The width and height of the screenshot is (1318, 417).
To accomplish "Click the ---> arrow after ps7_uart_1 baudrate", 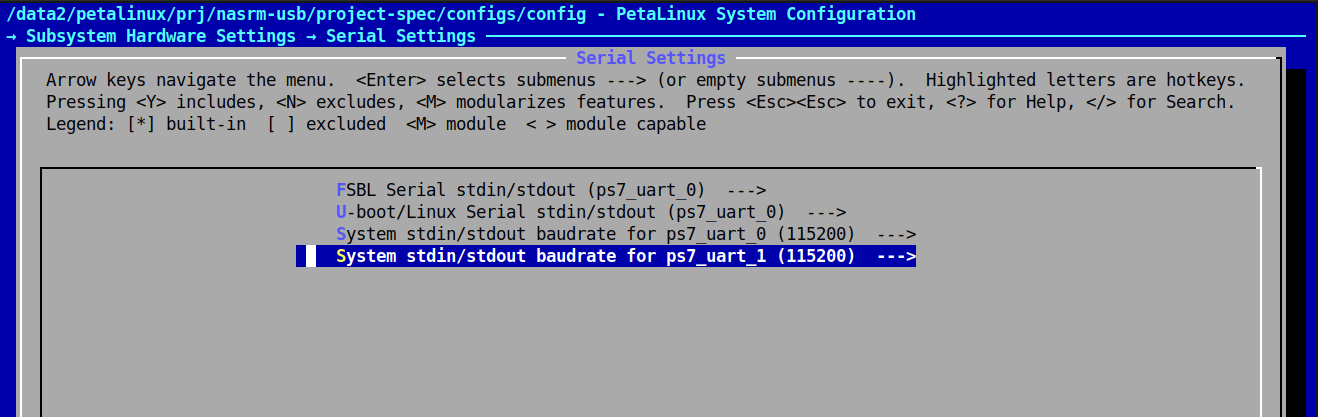I will pyautogui.click(x=896, y=256).
